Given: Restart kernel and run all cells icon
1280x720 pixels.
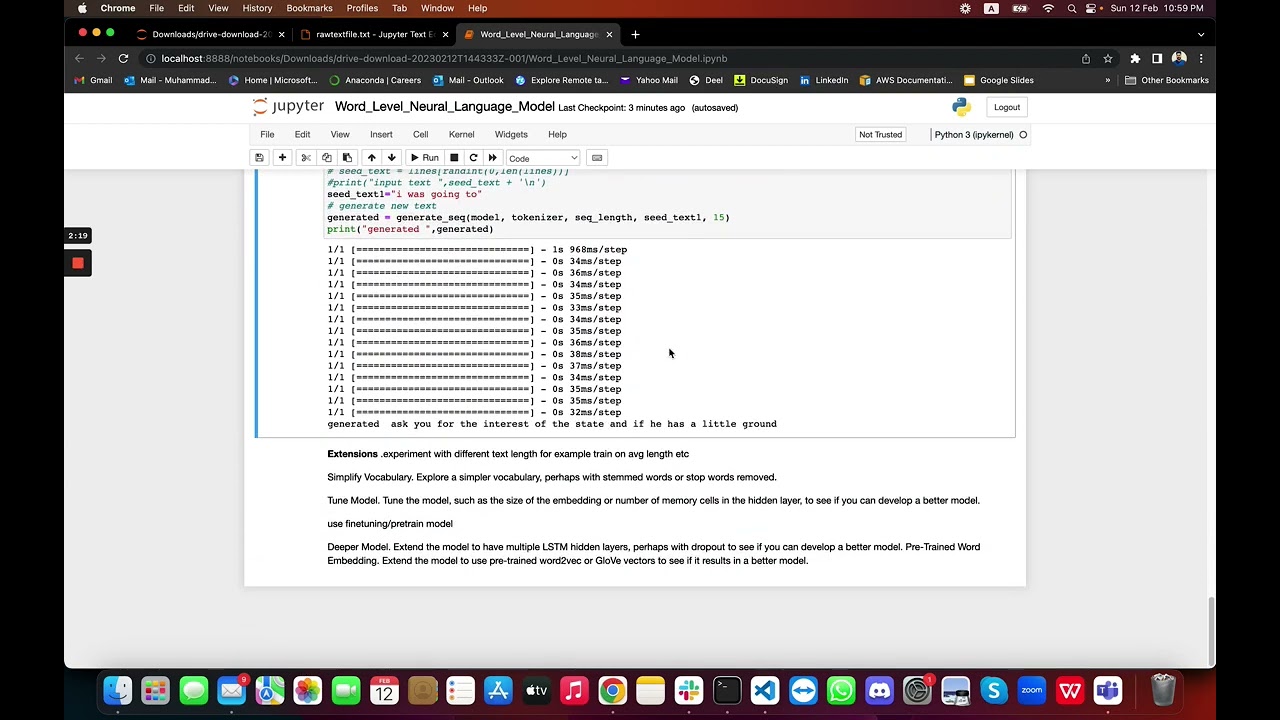Looking at the screenshot, I should click(x=492, y=158).
